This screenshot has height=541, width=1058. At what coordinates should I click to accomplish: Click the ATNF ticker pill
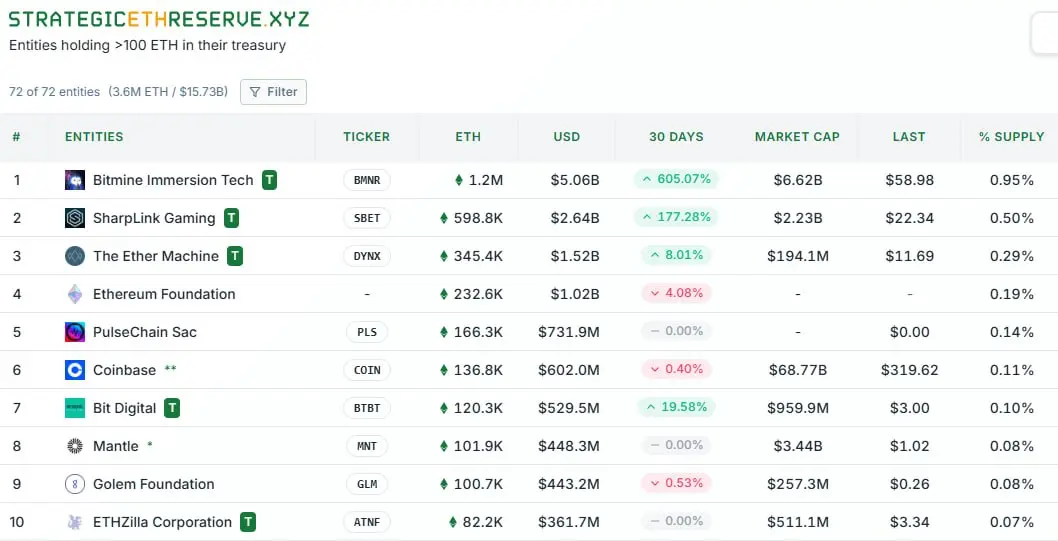coord(367,522)
